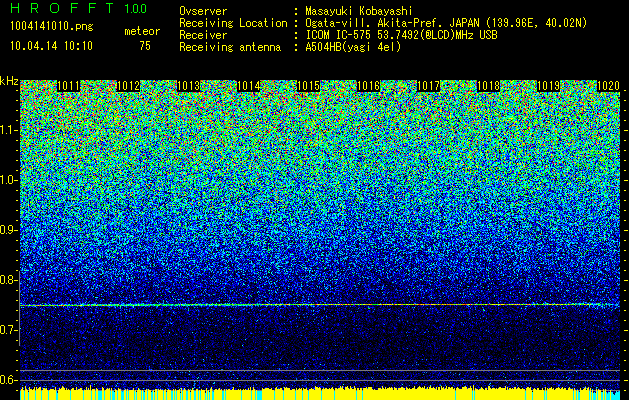Click the 1014 time marker
Image resolution: width=629 pixels, height=400 pixels.
click(249, 86)
